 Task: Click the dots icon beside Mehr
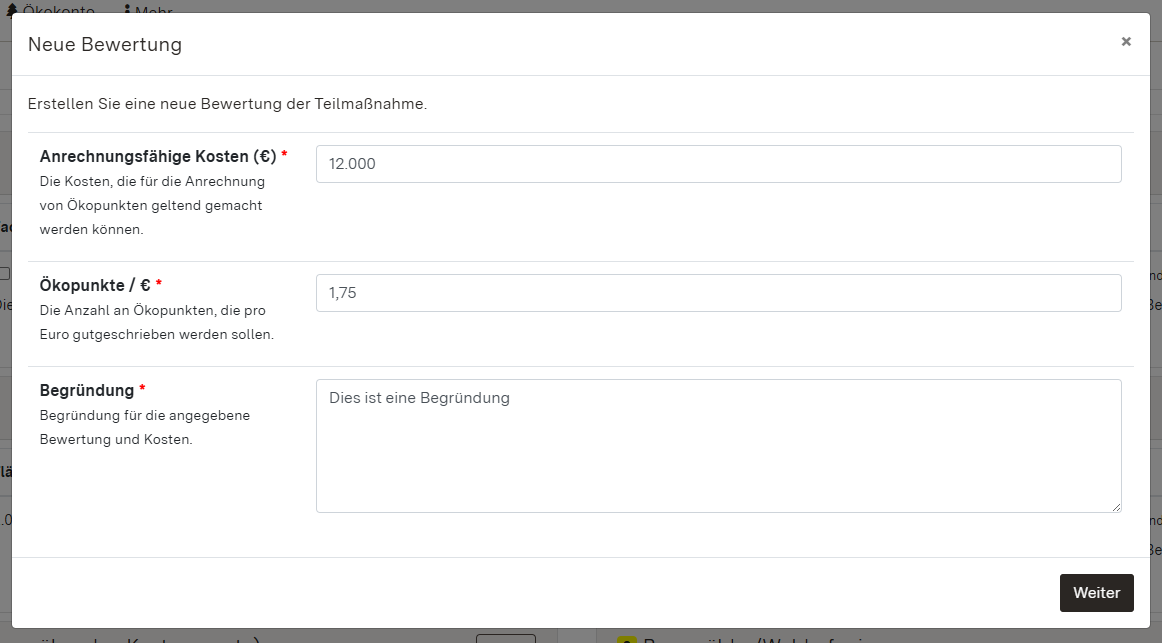pos(127,9)
